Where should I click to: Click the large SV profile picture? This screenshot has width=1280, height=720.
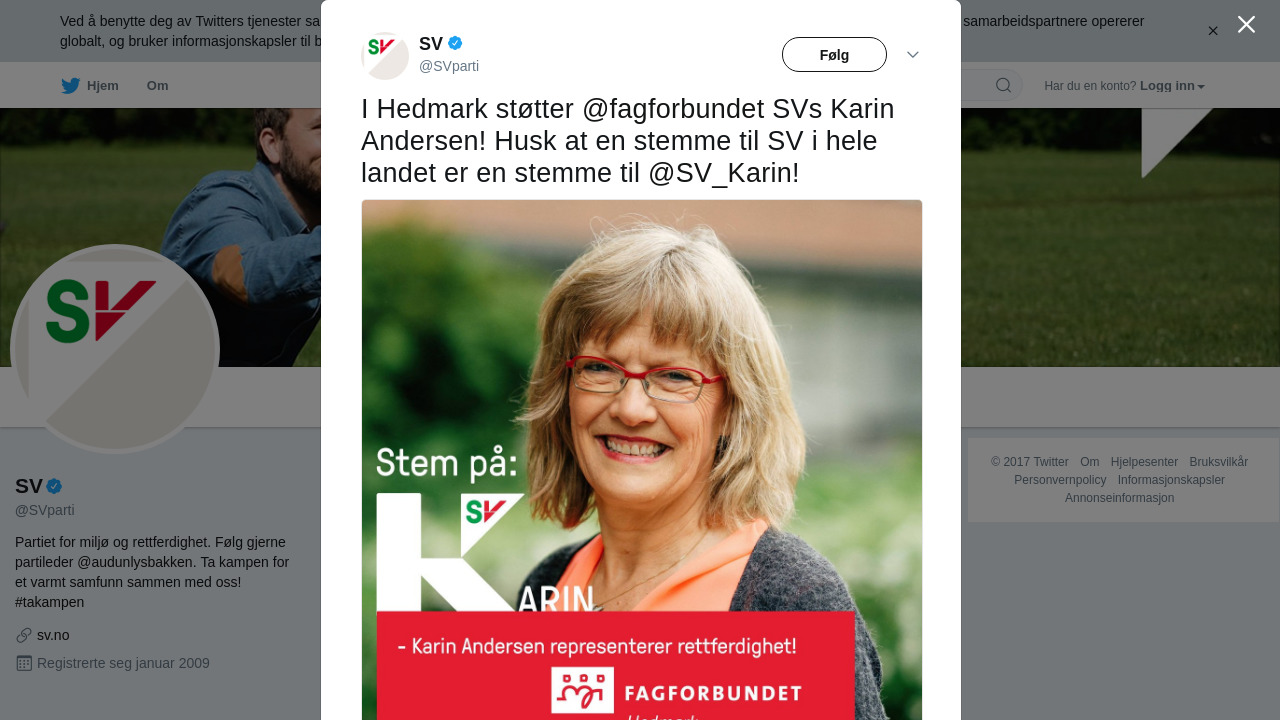click(x=115, y=349)
